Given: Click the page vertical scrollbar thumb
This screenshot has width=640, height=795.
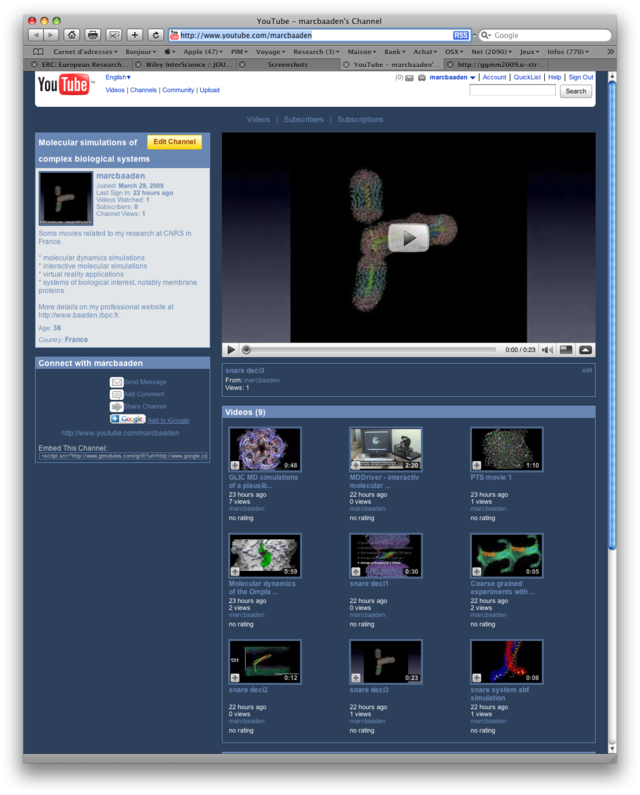Looking at the screenshot, I should point(612,314).
